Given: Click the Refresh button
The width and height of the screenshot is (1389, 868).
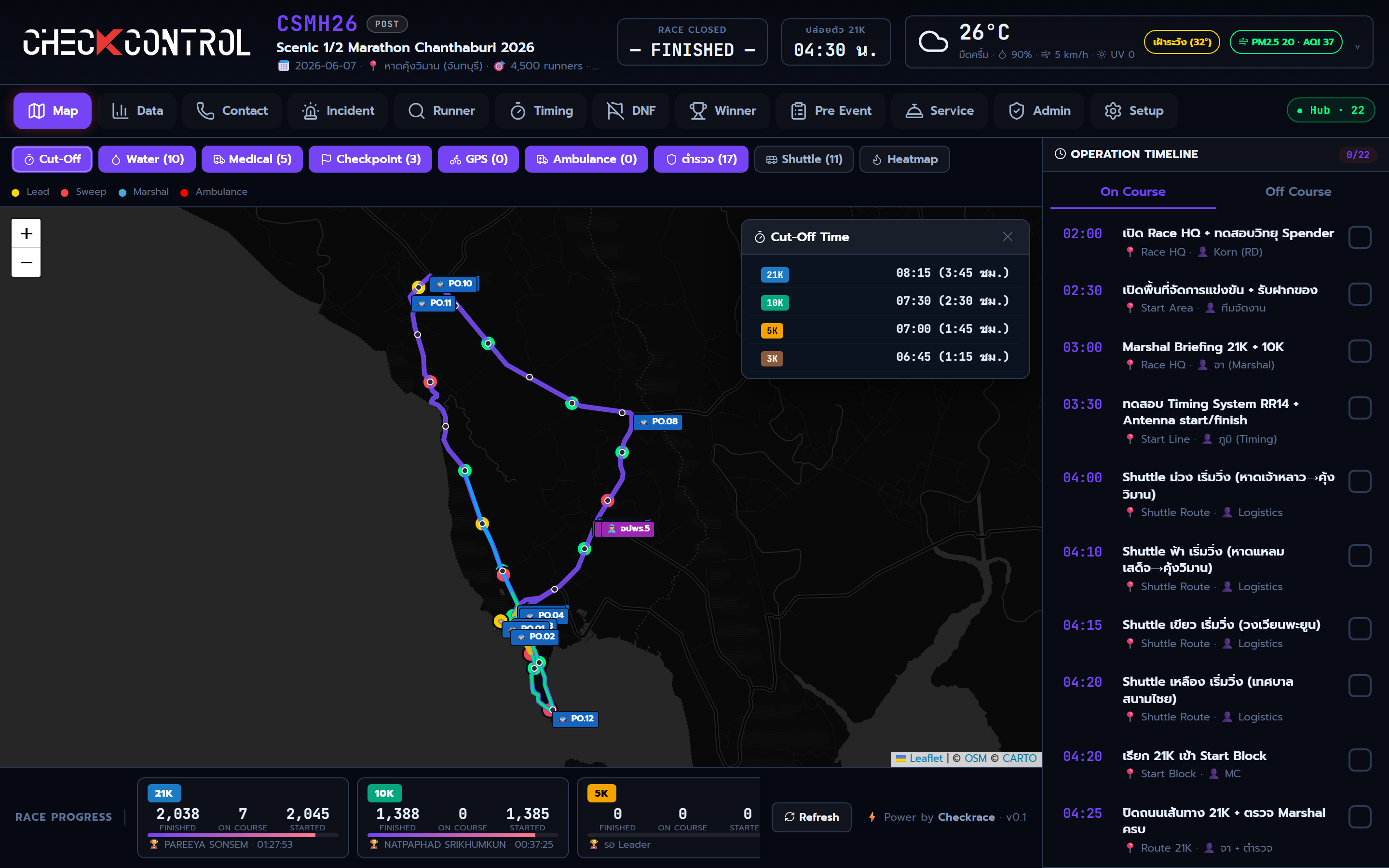Looking at the screenshot, I should 811,817.
